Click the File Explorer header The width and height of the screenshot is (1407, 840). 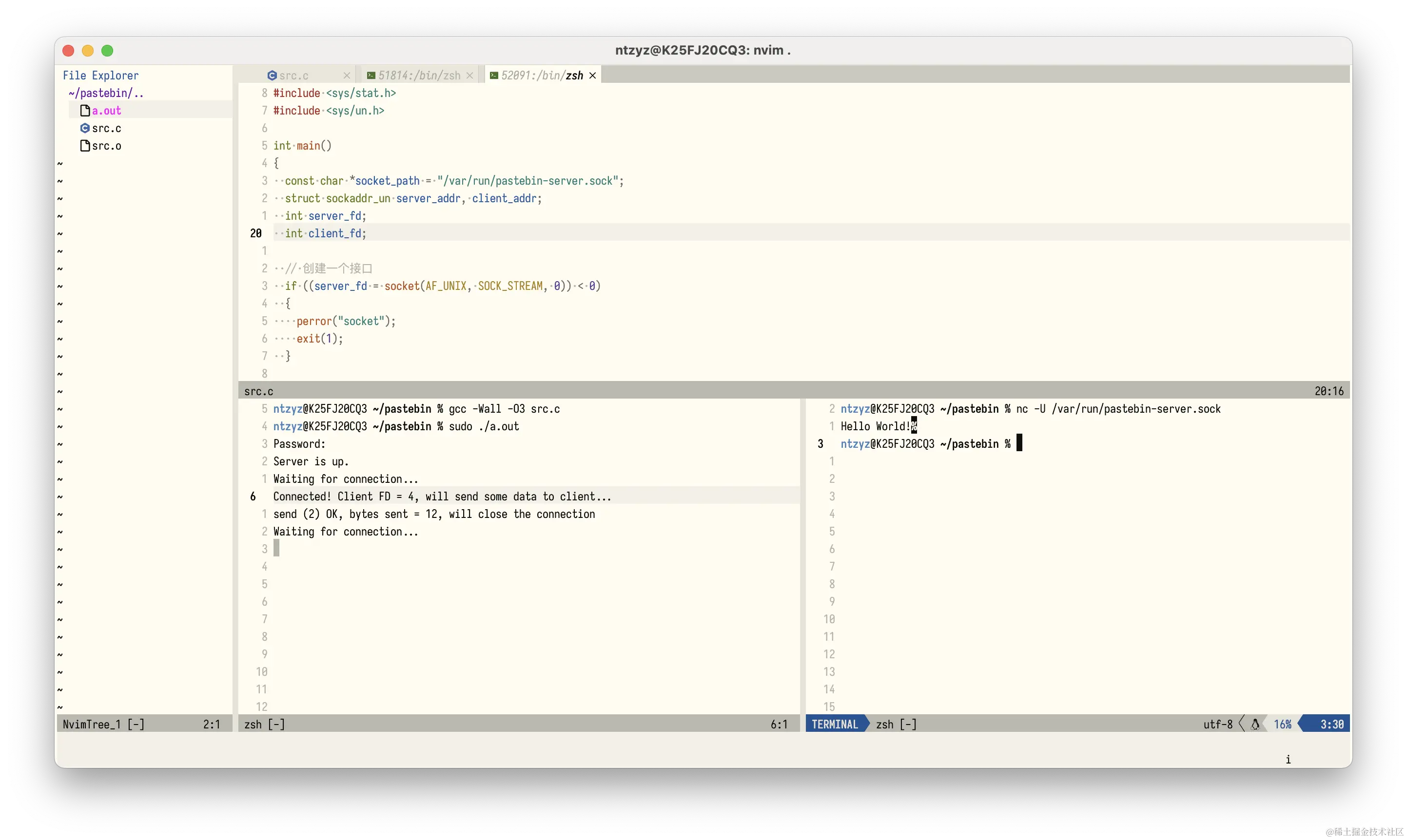100,76
